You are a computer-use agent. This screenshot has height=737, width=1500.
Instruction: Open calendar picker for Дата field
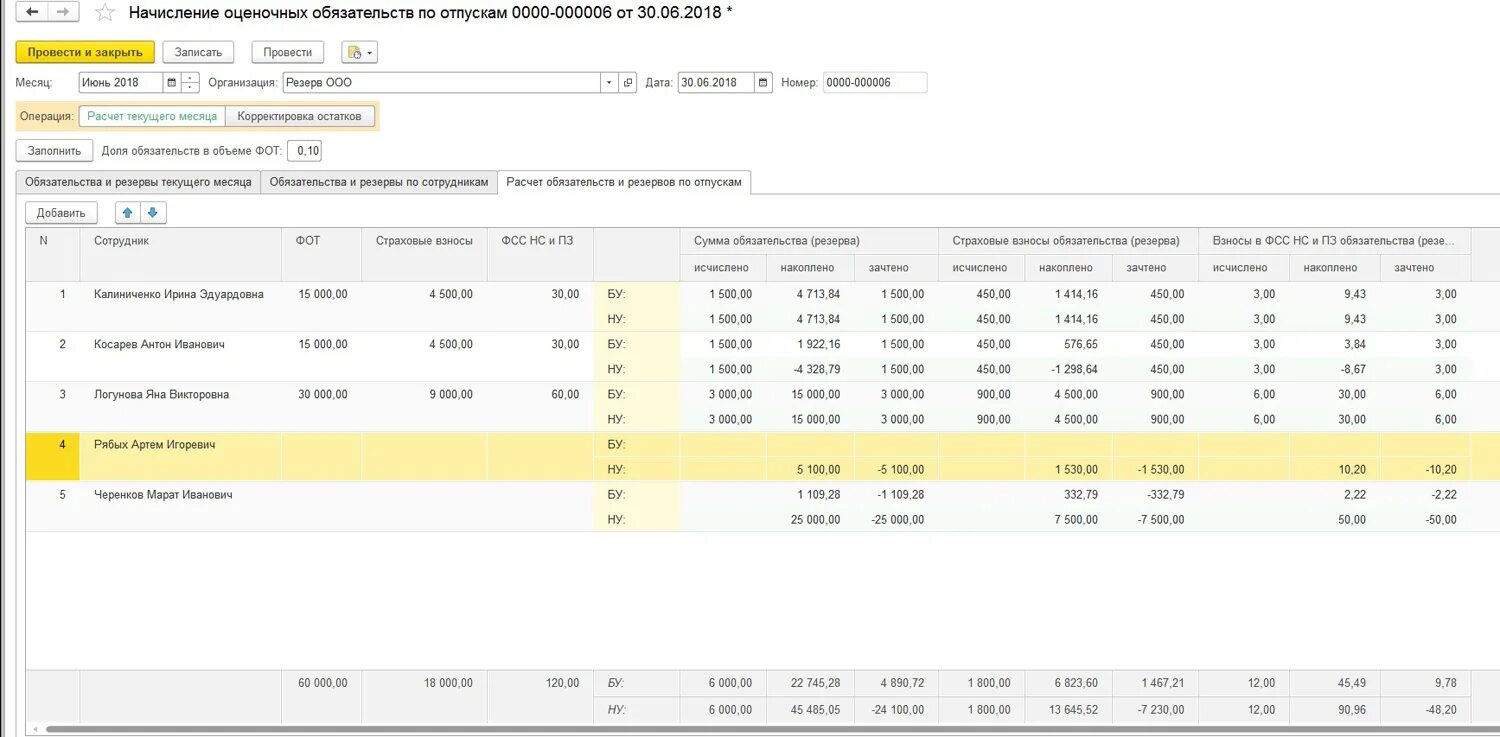pos(764,83)
